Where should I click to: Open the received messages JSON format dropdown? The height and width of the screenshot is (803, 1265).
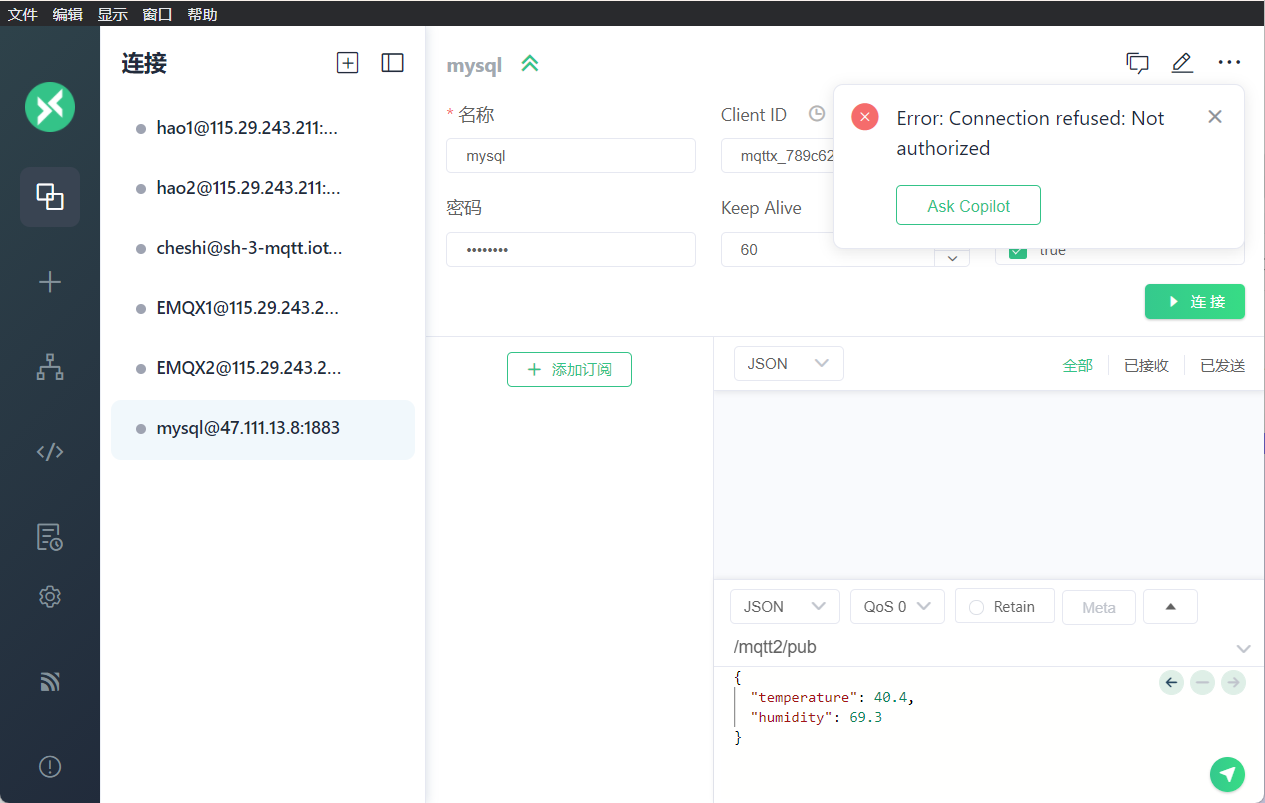point(788,364)
